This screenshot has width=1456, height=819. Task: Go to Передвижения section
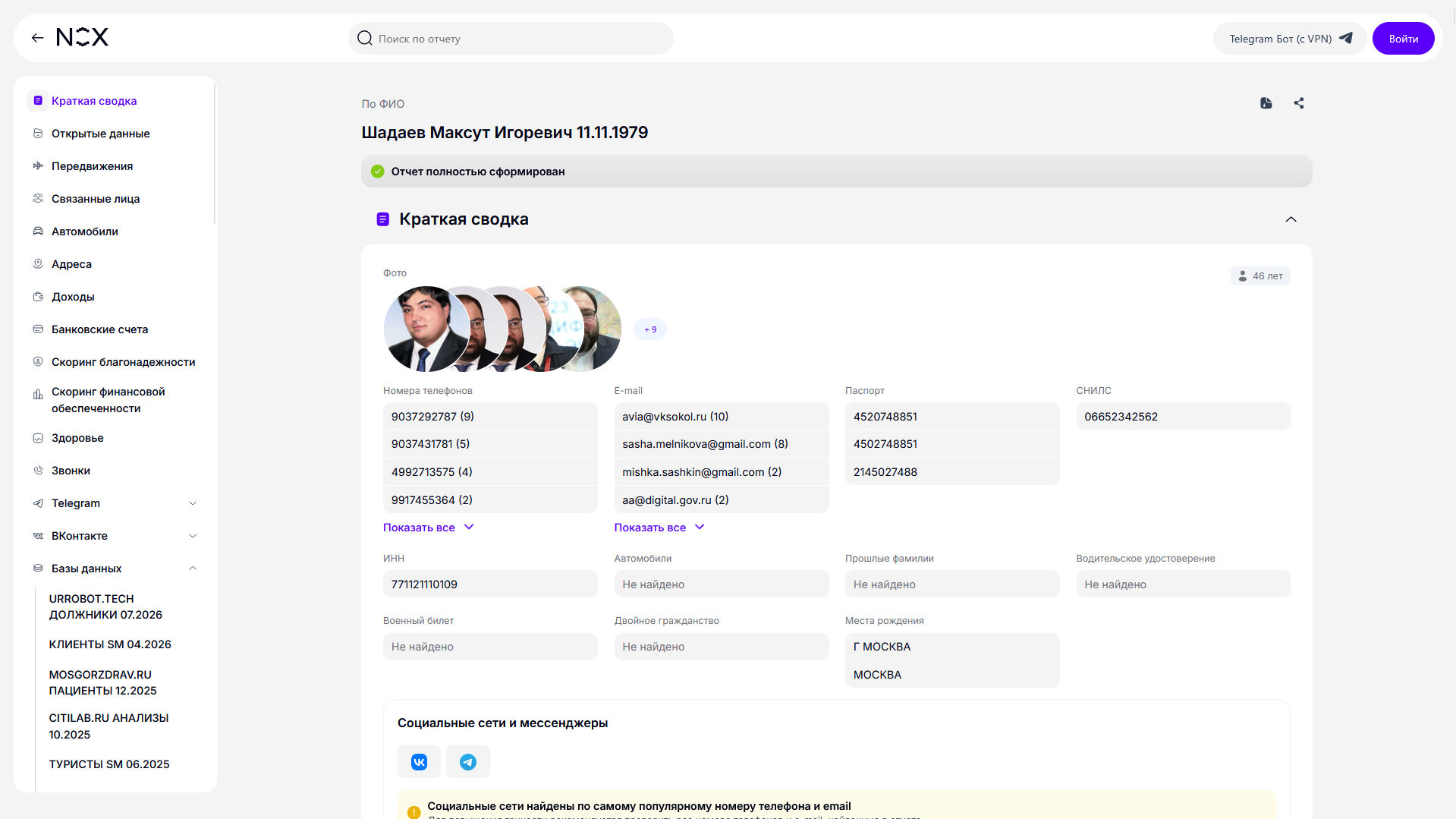[93, 166]
